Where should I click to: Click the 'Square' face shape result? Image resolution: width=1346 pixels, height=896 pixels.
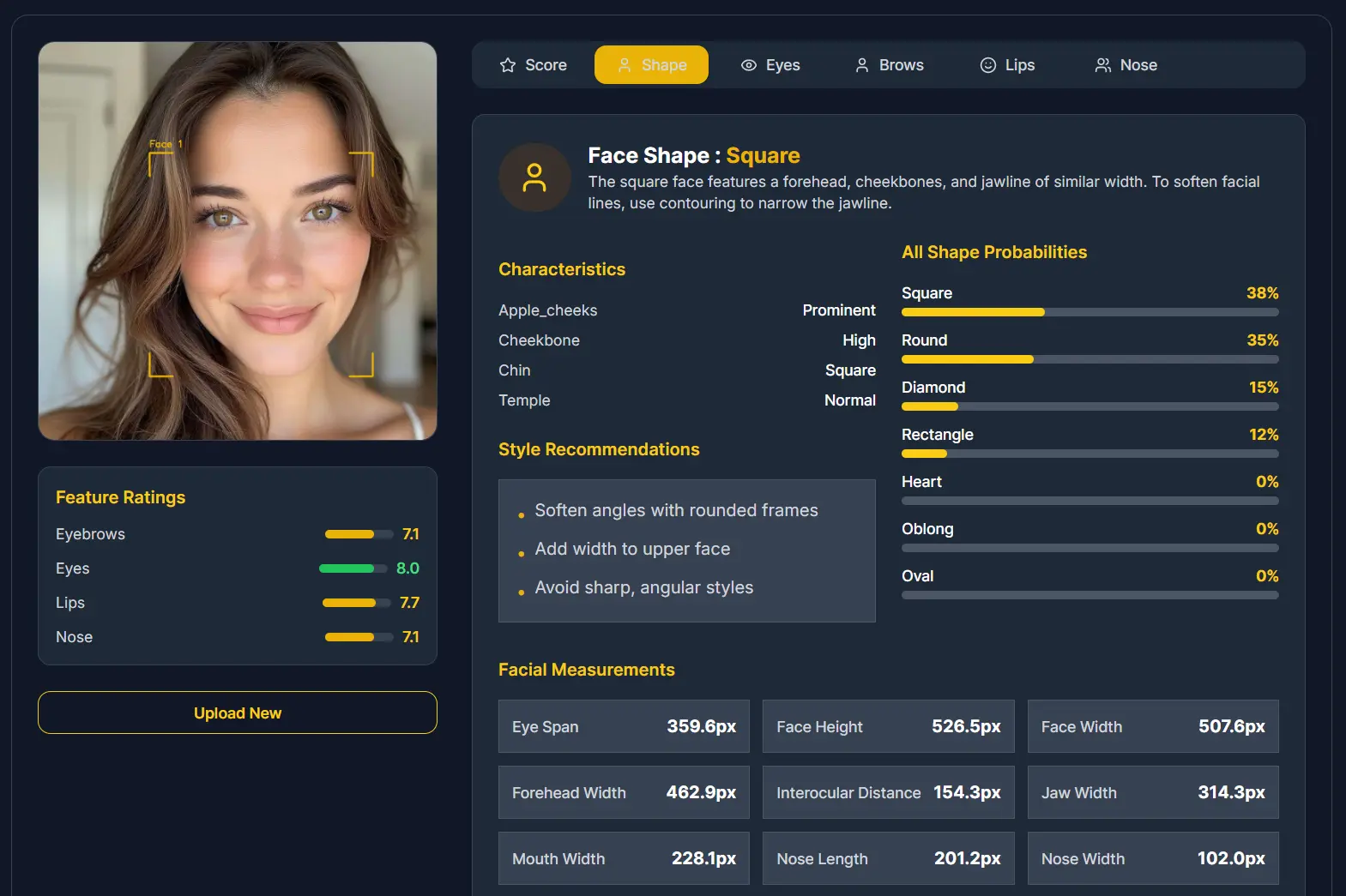point(763,155)
